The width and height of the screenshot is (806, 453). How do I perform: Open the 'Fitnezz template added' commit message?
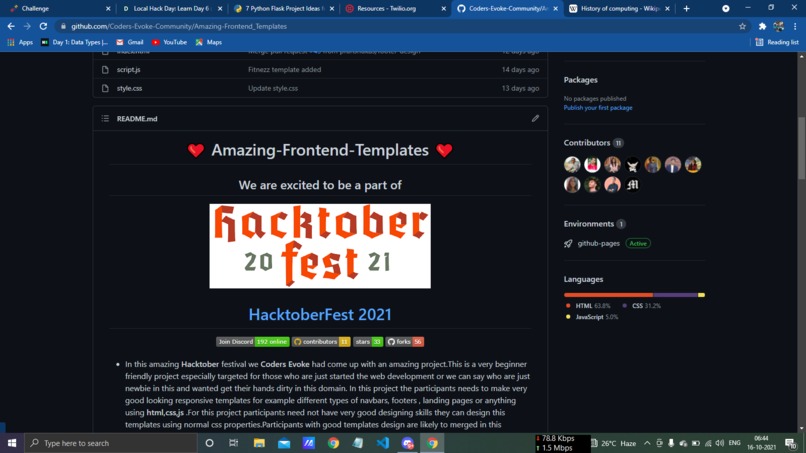pos(284,69)
